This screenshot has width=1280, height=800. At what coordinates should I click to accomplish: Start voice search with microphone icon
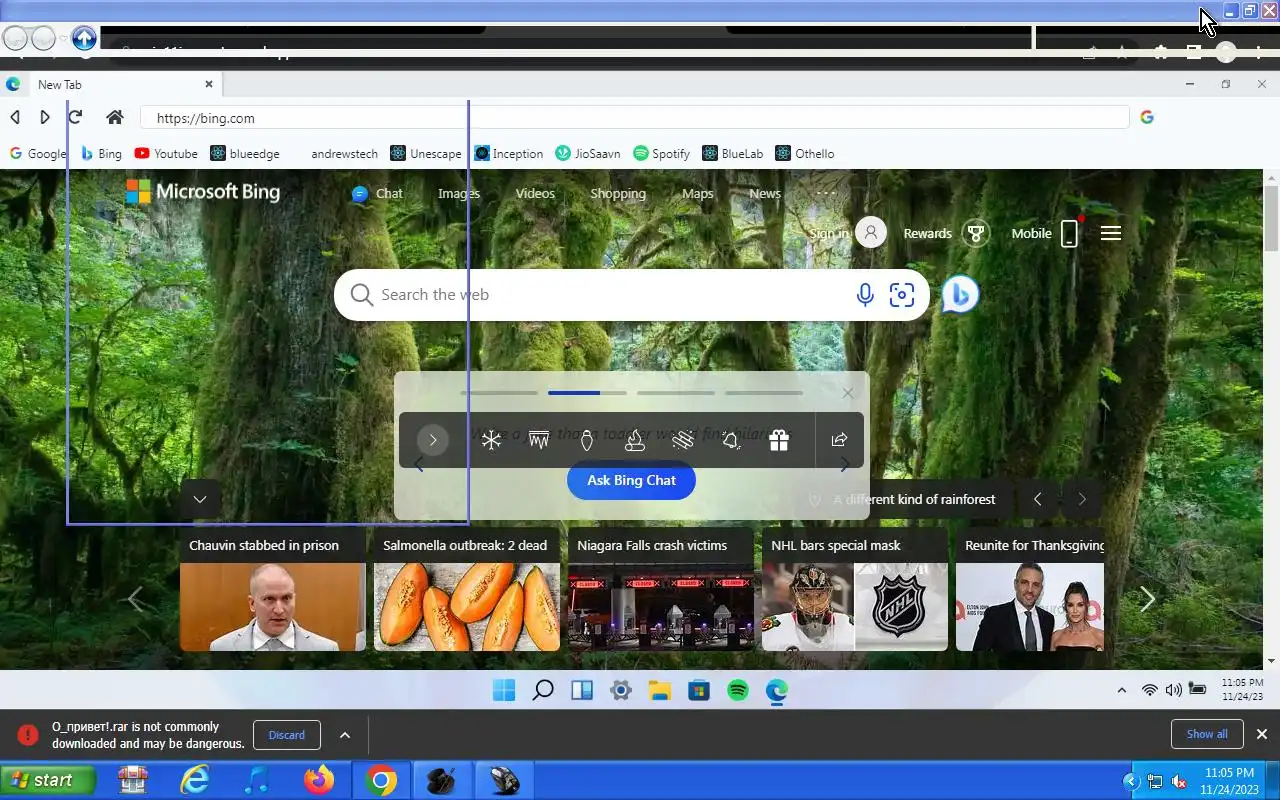pos(865,295)
